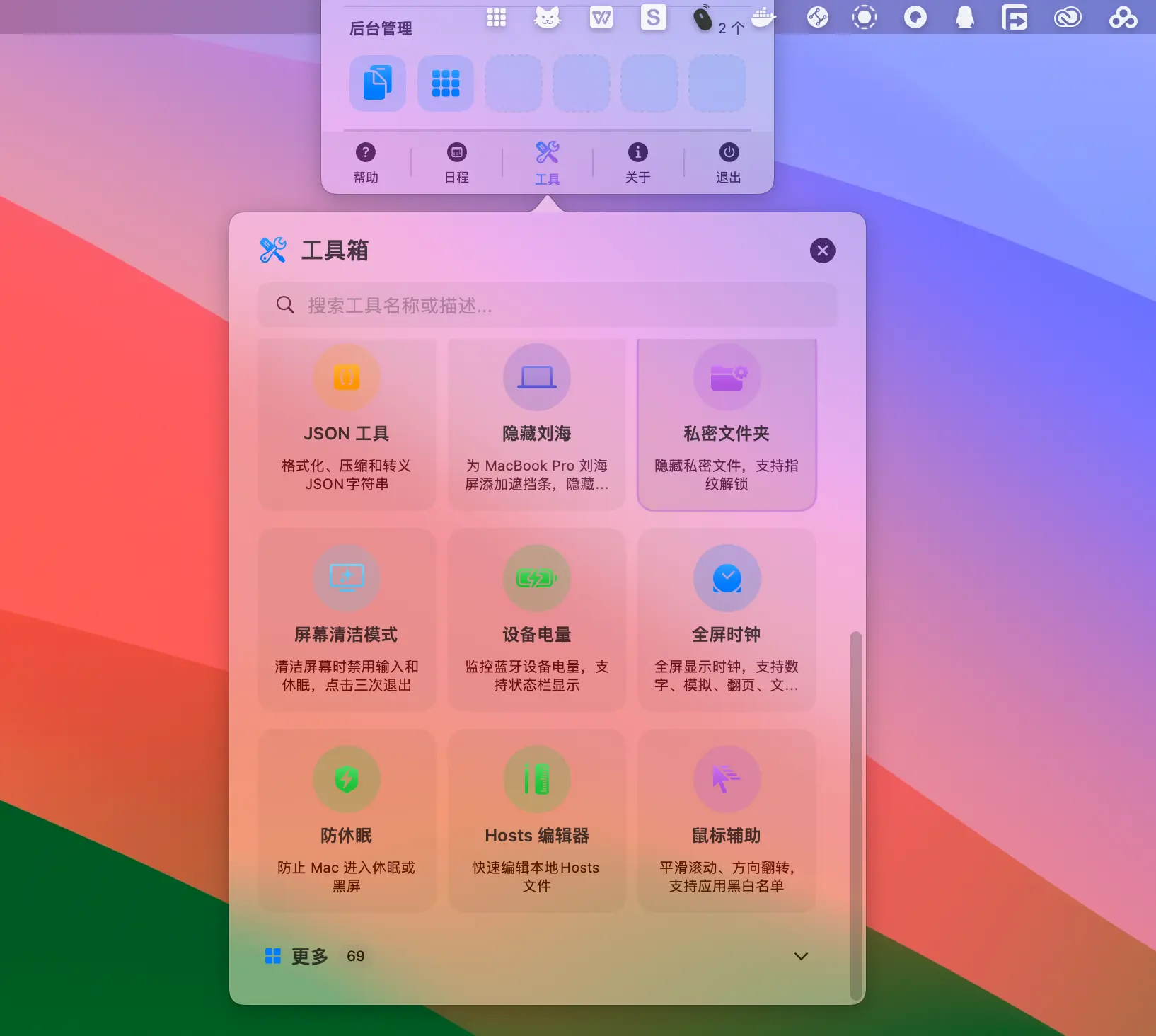Viewport: 1156px width, 1036px height.
Task: Click the 退出 quit button
Action: pos(729,163)
